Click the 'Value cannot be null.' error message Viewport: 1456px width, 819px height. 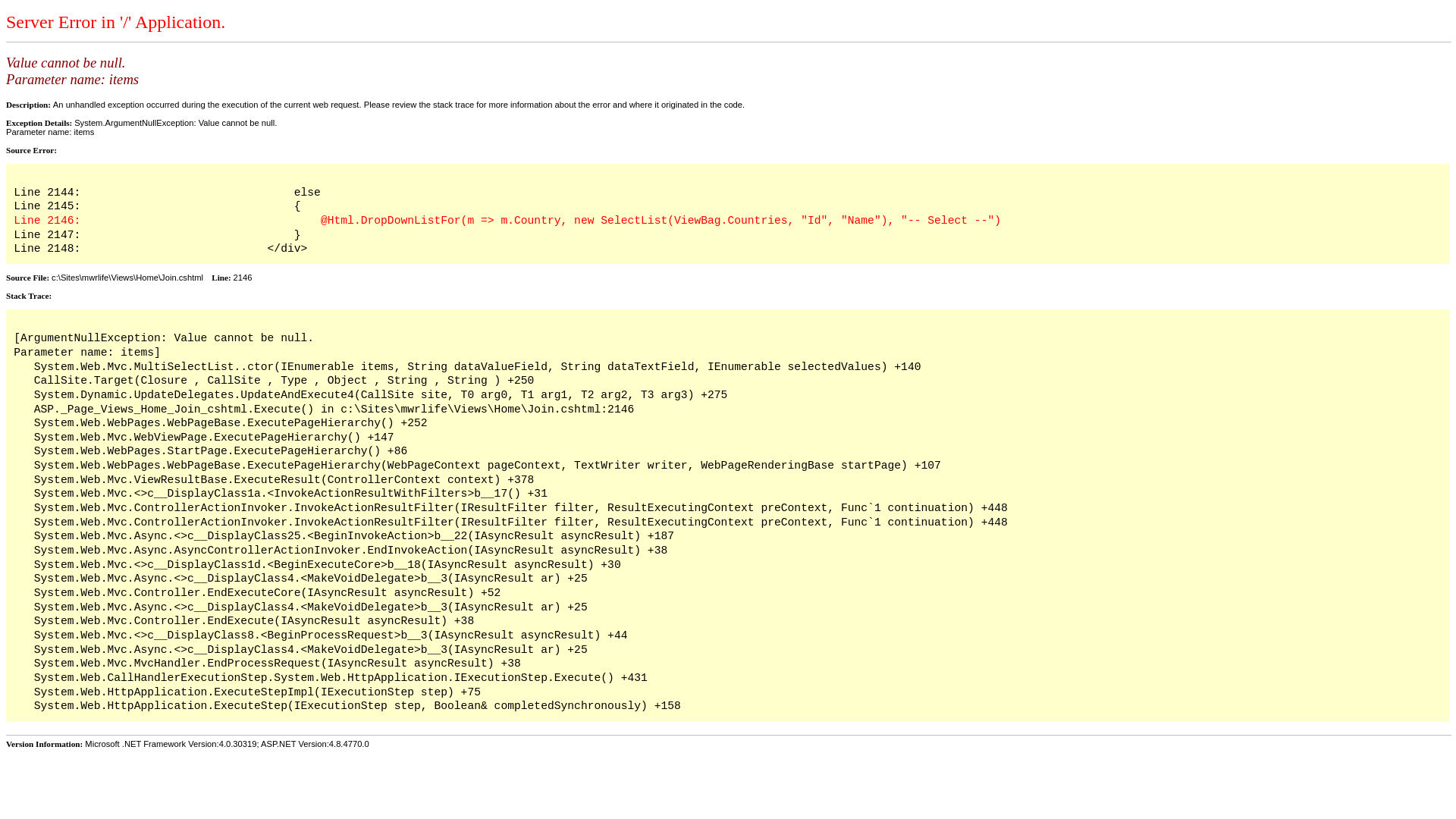point(66,63)
